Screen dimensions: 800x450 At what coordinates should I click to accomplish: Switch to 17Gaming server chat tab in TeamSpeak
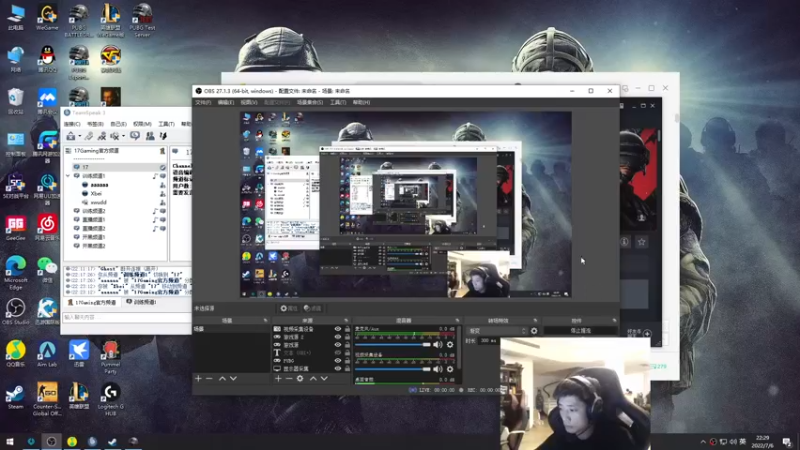pyautogui.click(x=92, y=303)
